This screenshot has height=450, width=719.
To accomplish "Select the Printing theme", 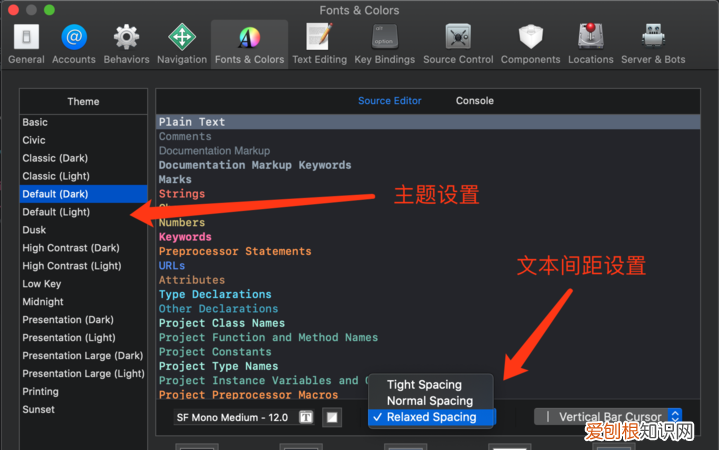I will click(83, 392).
